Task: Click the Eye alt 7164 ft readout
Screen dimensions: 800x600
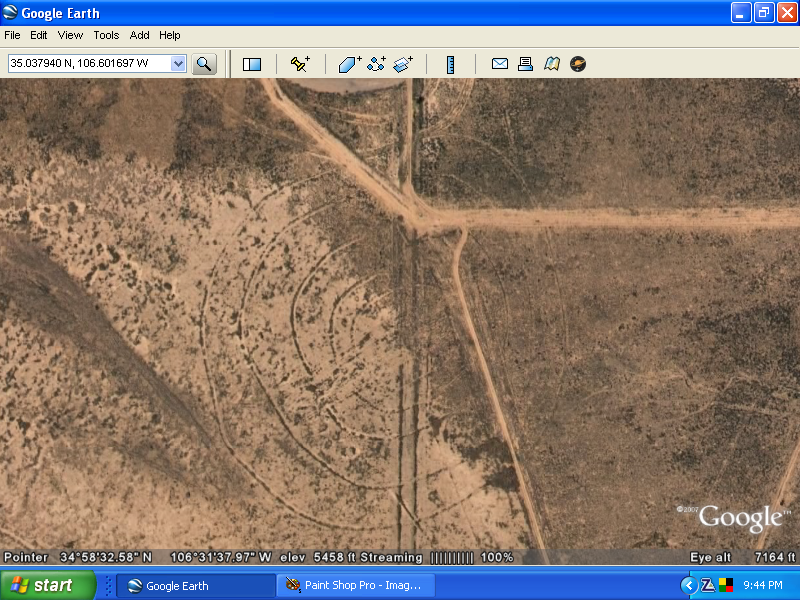Action: coord(742,557)
